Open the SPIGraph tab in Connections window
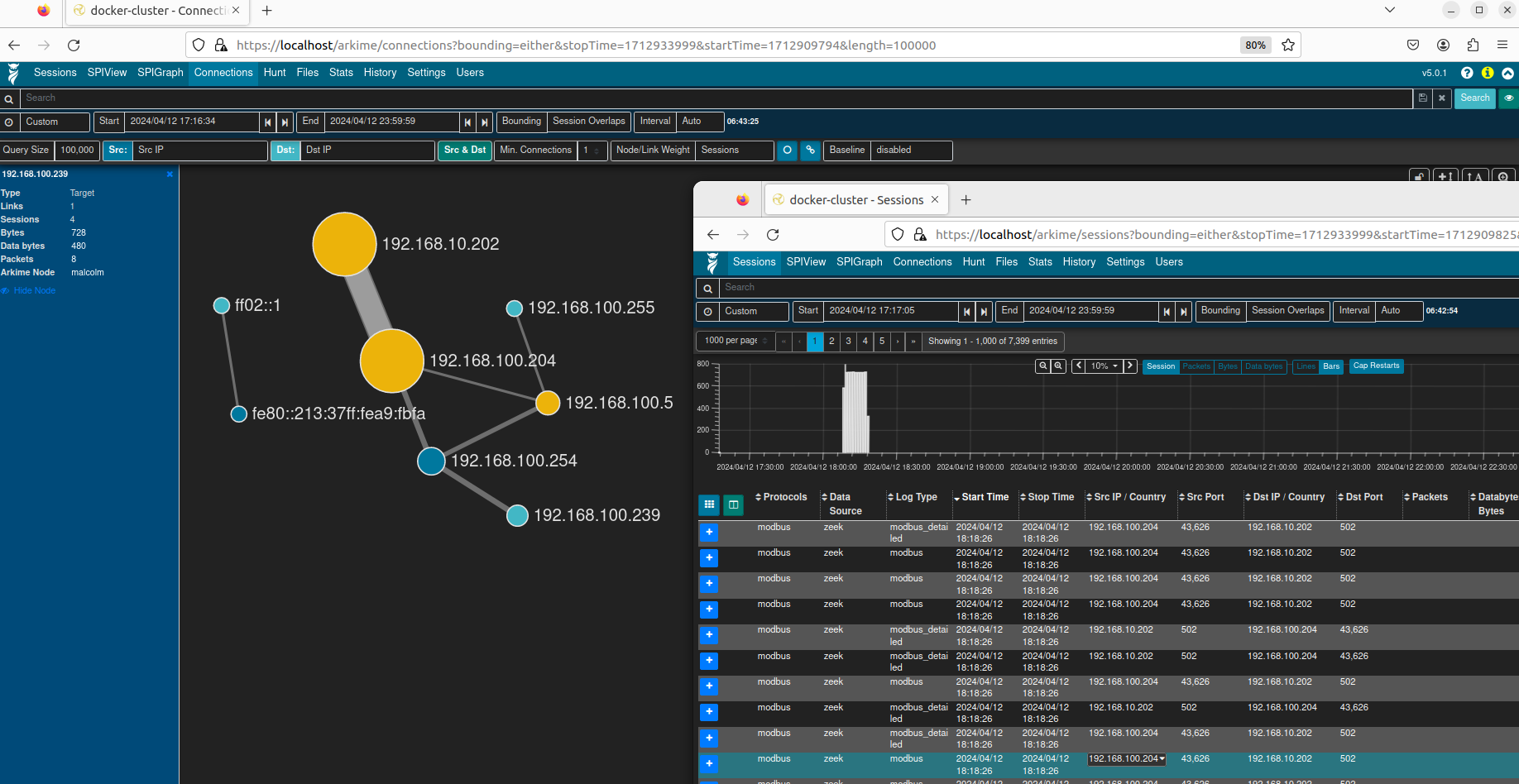The width and height of the screenshot is (1519, 784). [161, 73]
